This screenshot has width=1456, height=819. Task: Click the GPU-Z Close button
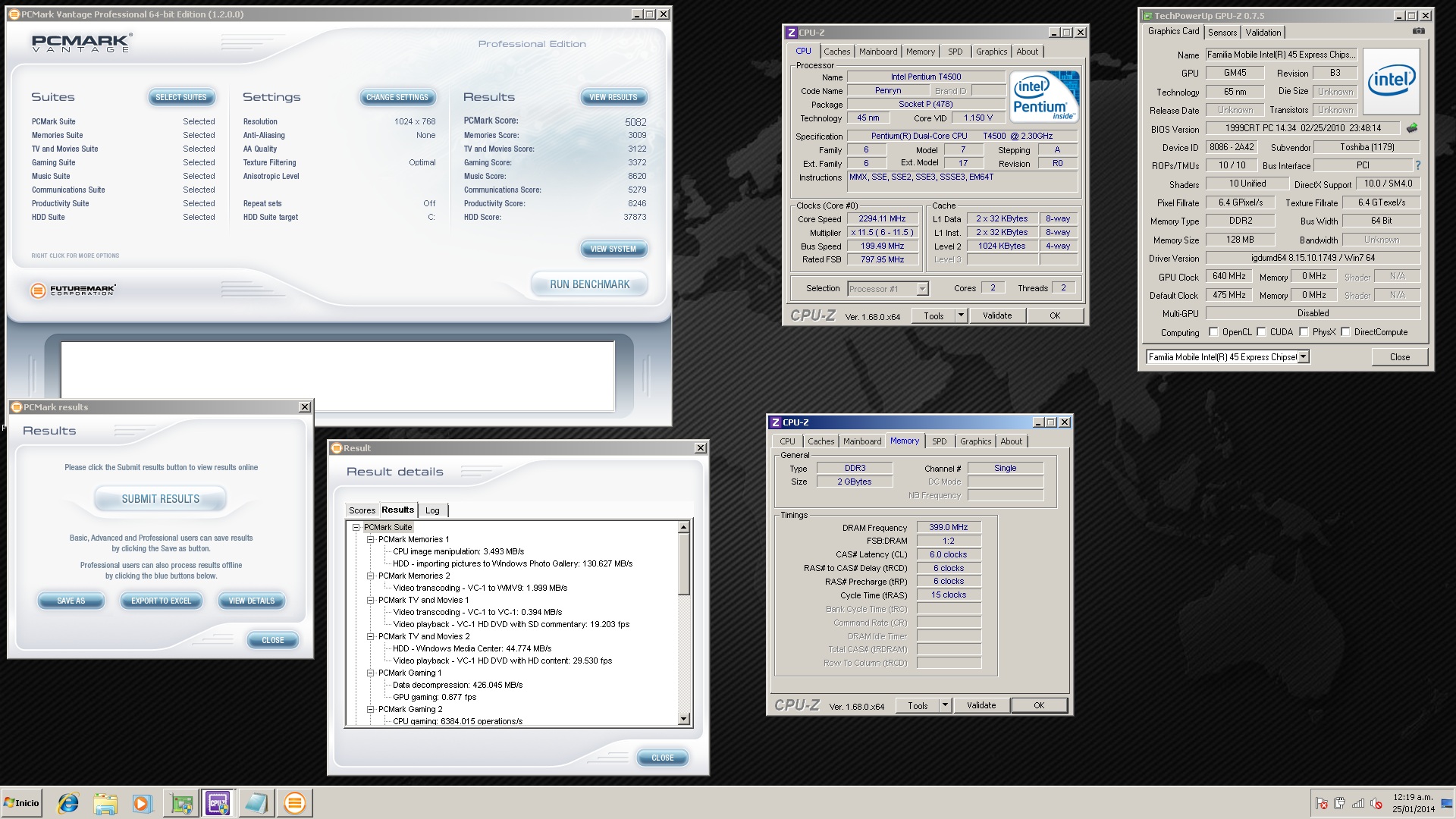point(1400,357)
